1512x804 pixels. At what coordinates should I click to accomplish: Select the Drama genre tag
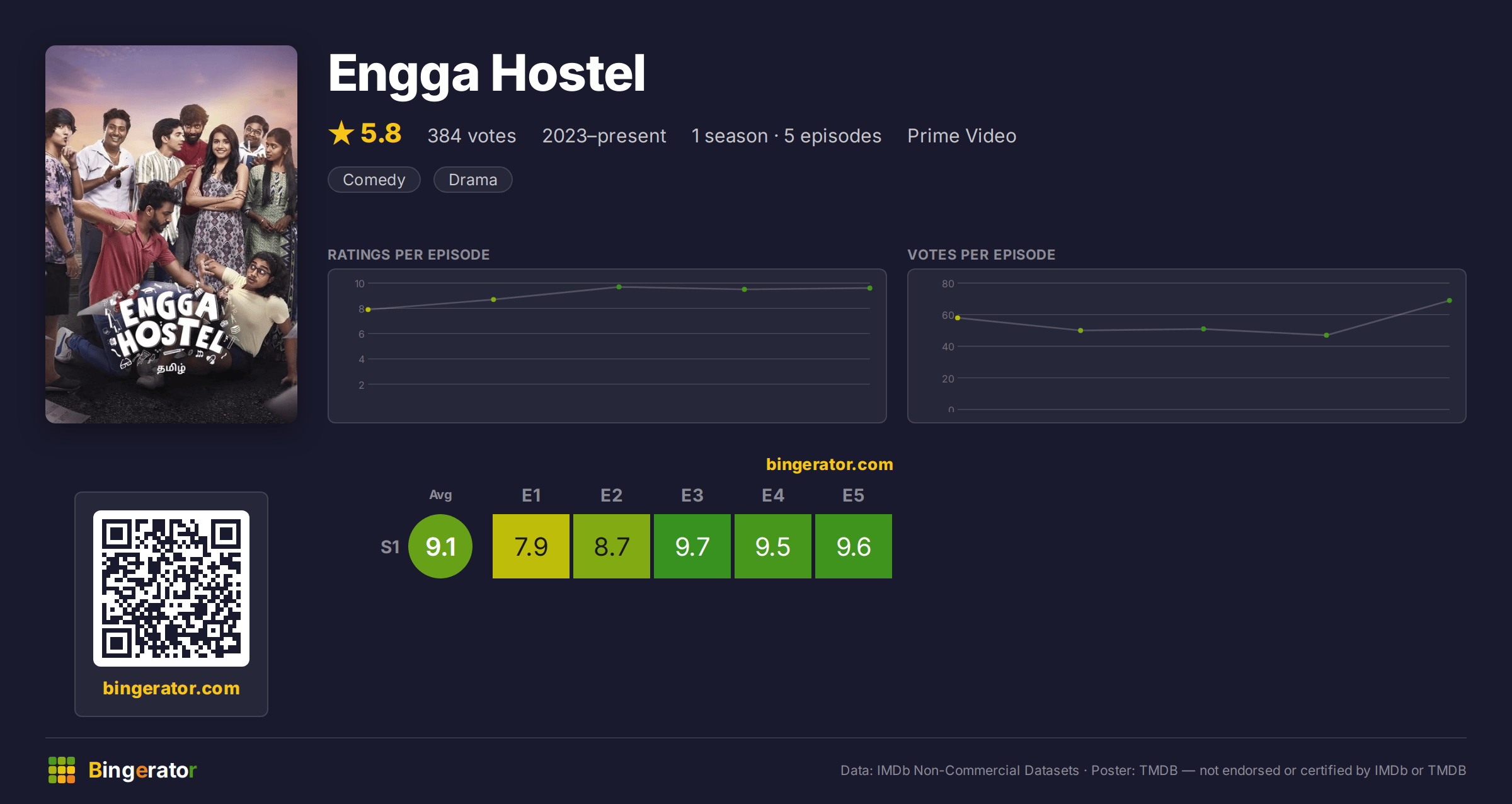click(x=473, y=180)
